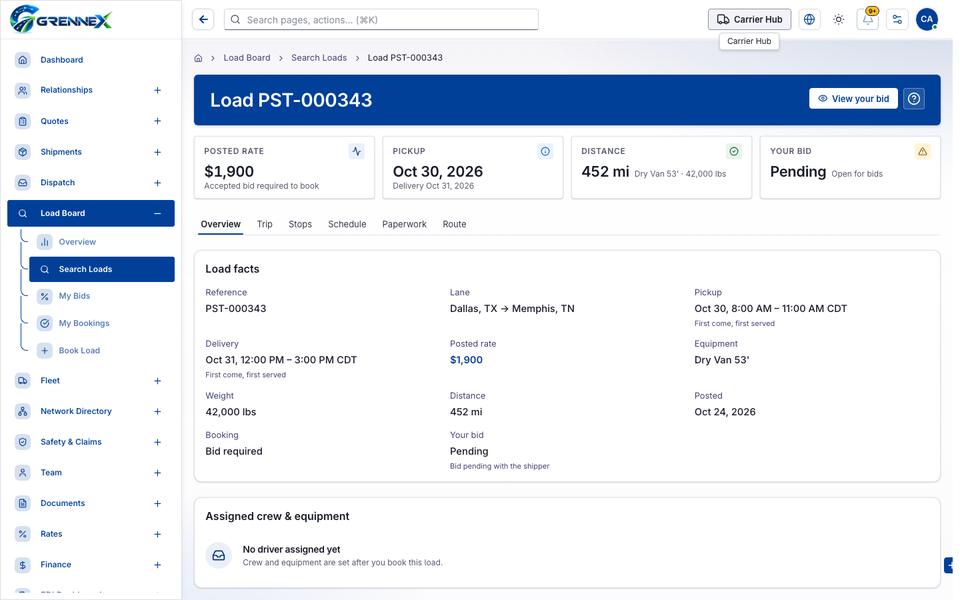Viewport: 960px width, 600px height.
Task: Select the Paperwork tab
Action: click(x=404, y=224)
